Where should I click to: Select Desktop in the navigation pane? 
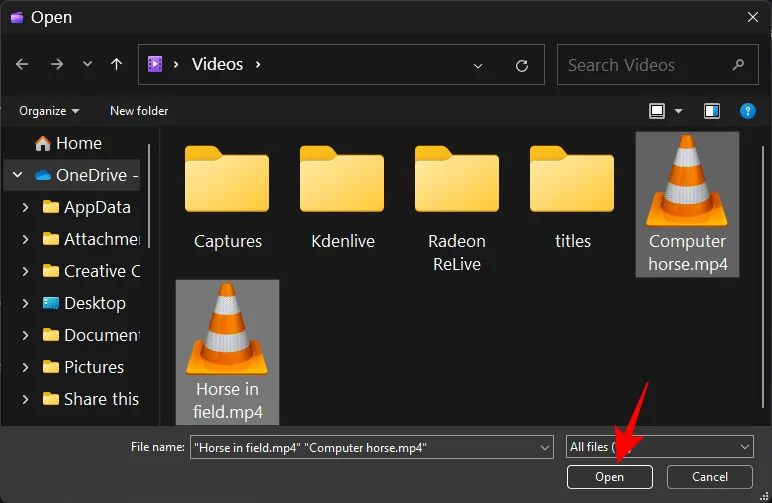(x=84, y=303)
